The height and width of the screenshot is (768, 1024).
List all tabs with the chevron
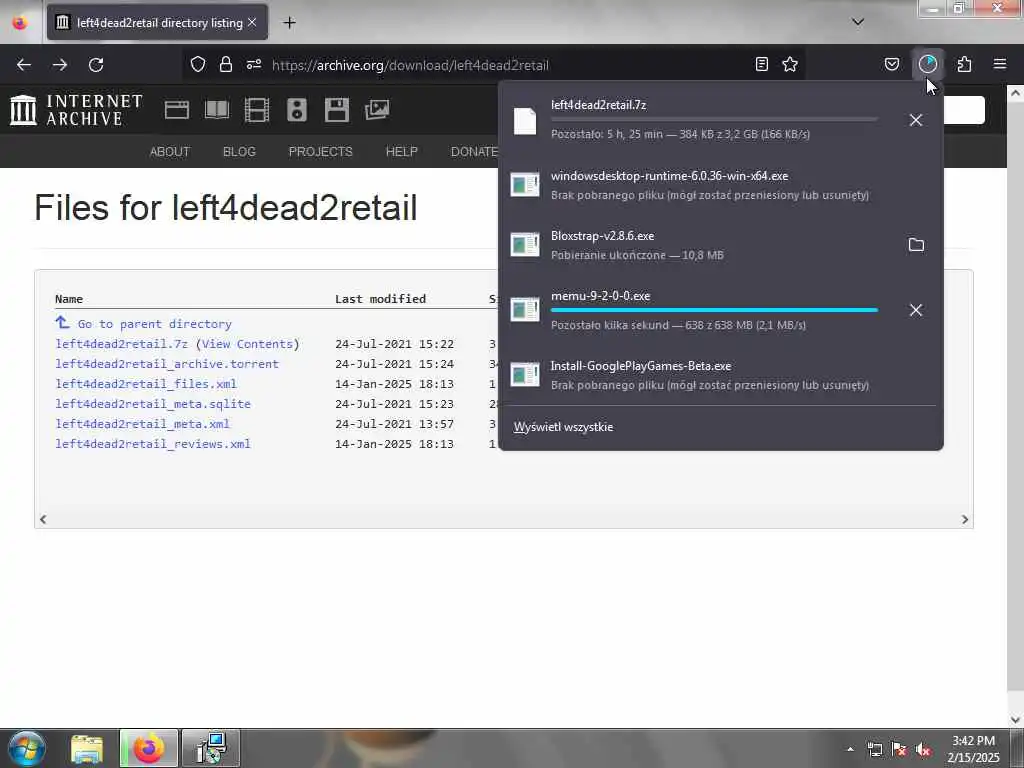pyautogui.click(x=858, y=22)
